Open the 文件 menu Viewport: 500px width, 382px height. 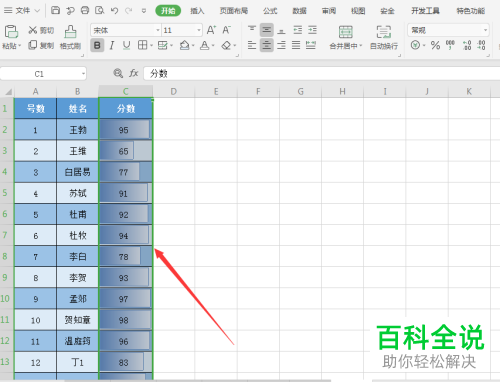(22, 11)
